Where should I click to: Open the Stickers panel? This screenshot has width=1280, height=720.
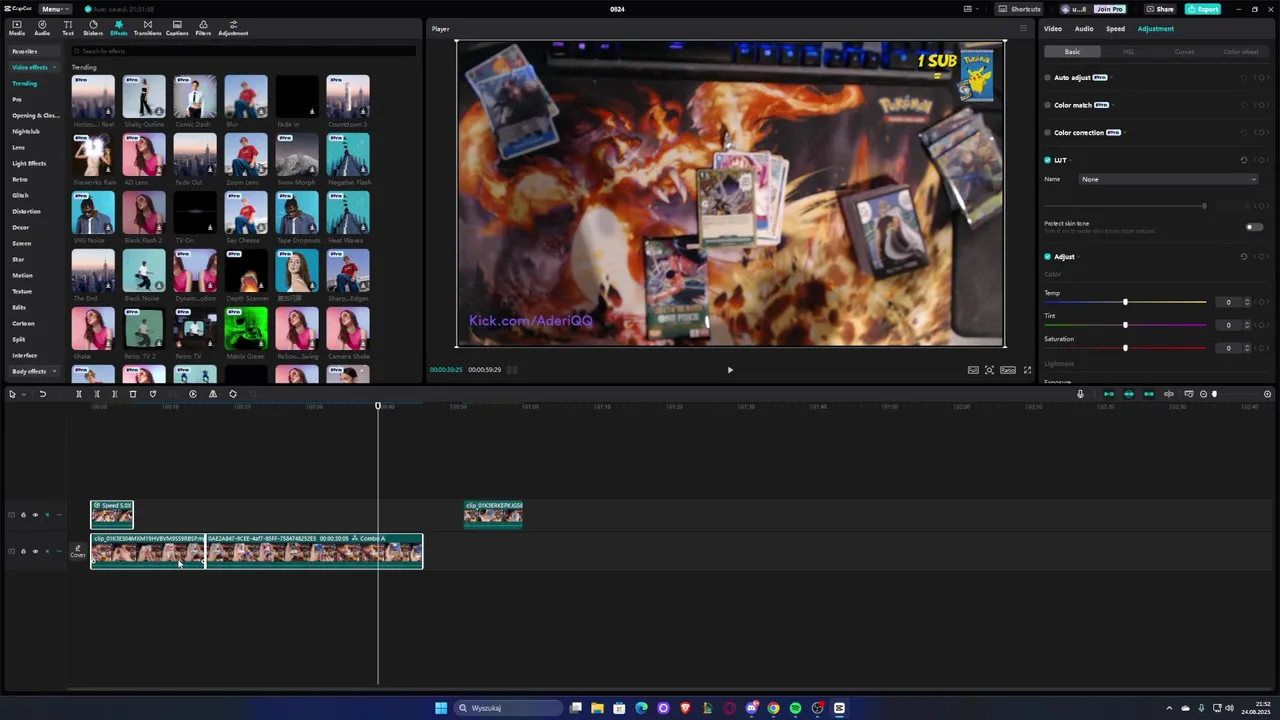[x=93, y=28]
